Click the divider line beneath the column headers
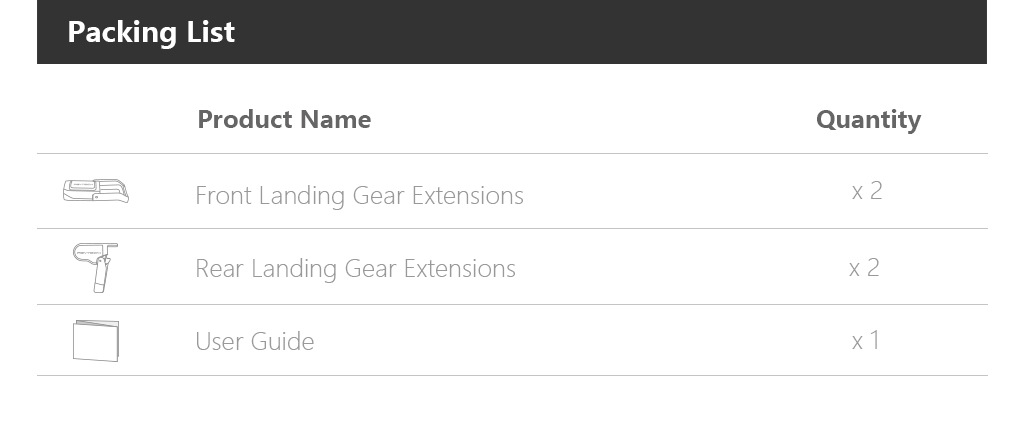The height and width of the screenshot is (430, 1024). pos(512,154)
